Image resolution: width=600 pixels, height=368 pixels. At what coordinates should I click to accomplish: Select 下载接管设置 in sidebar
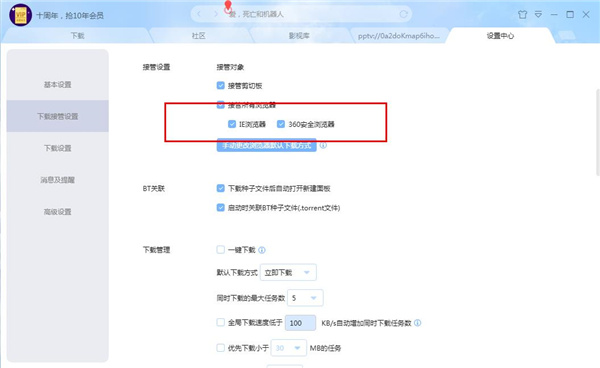57,116
